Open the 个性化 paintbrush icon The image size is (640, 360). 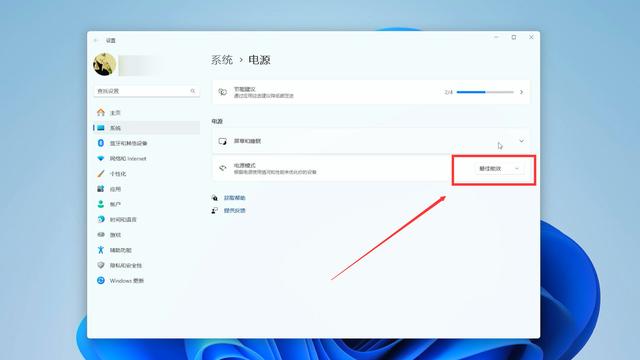tap(101, 173)
